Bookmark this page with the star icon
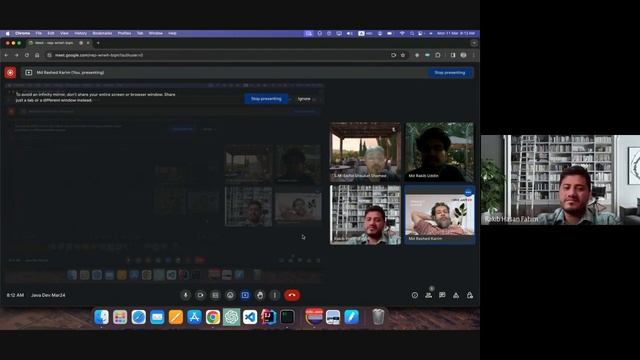 click(x=403, y=55)
